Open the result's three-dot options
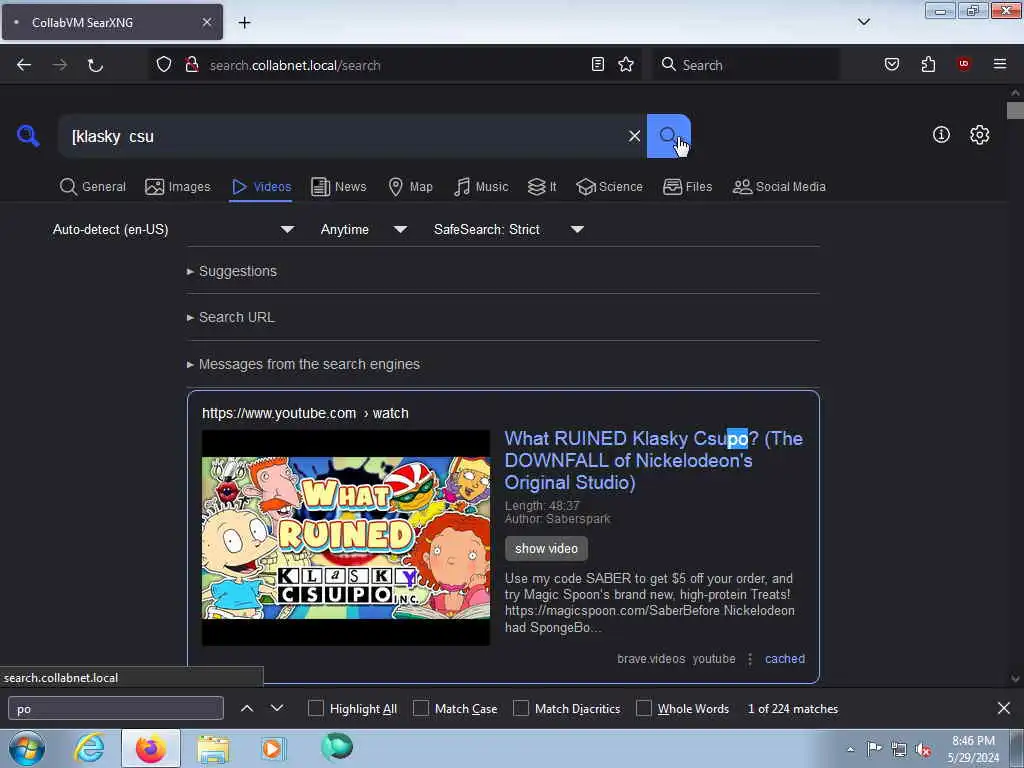The width and height of the screenshot is (1024, 768). point(750,659)
